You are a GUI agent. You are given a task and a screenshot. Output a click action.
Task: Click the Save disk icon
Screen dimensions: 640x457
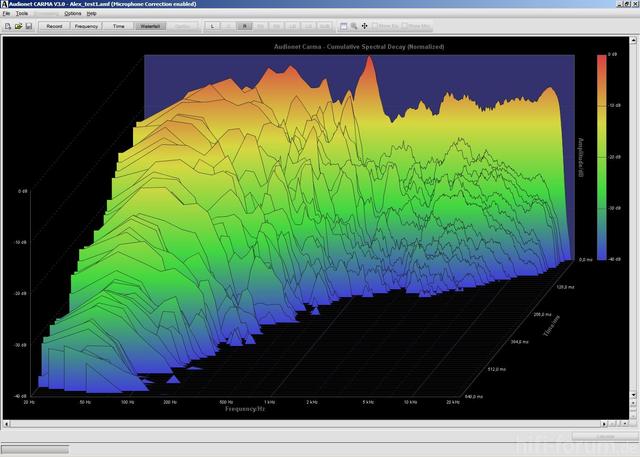pyautogui.click(x=29, y=25)
